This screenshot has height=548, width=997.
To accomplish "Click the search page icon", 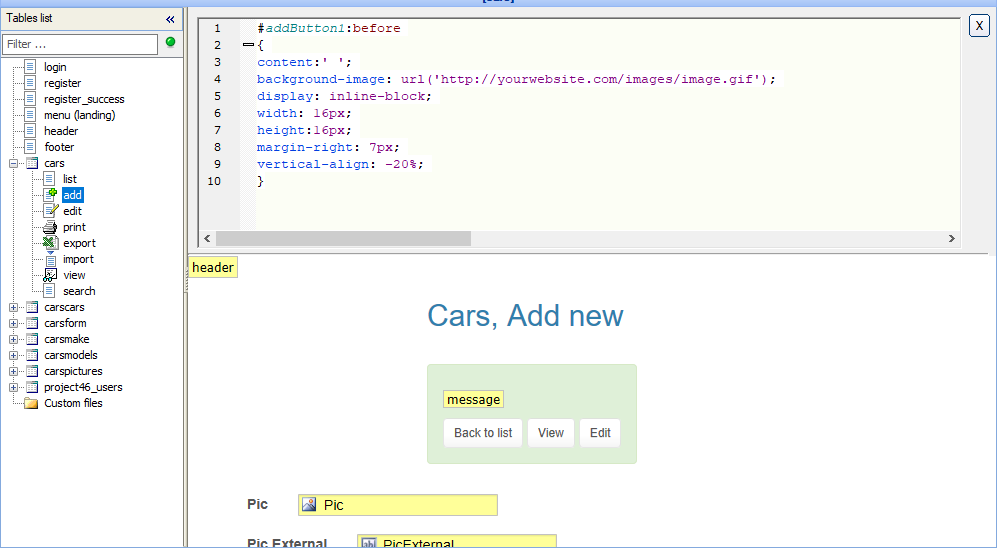I will pos(49,291).
